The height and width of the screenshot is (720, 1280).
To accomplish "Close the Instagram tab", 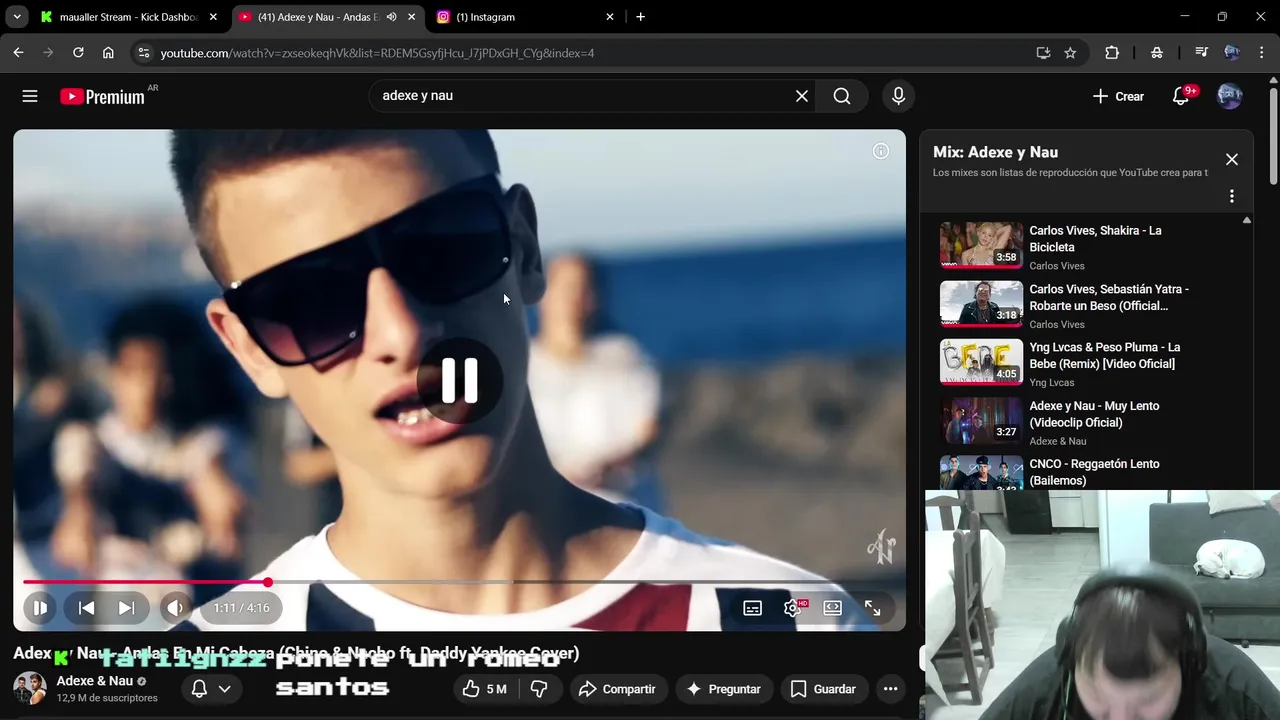I will point(610,17).
